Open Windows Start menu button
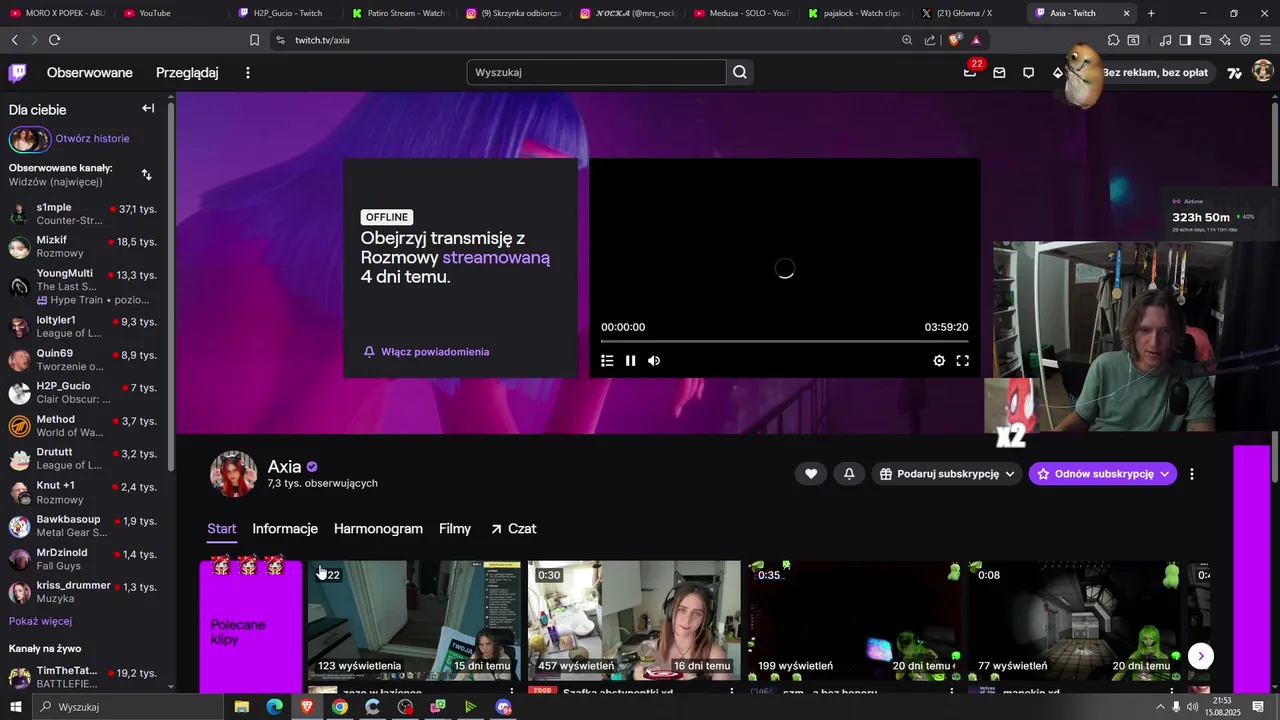The image size is (1280, 720). [x=15, y=707]
